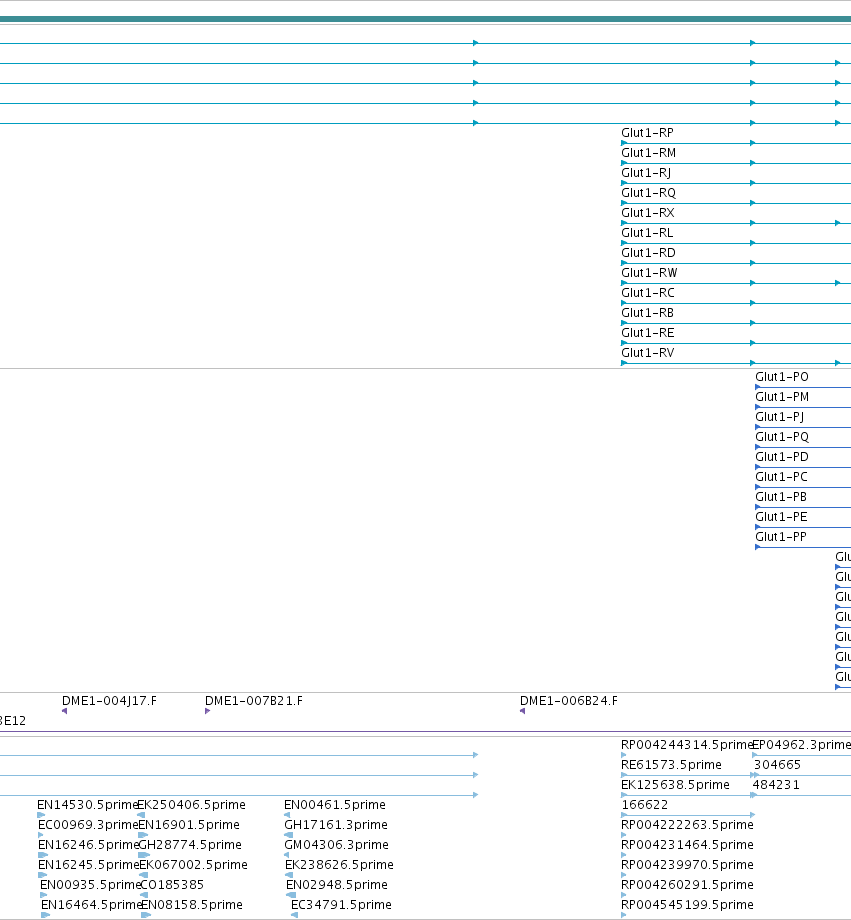This screenshot has width=851, height=920.
Task: Click the Glut1-PM protein feature
Action: click(782, 397)
